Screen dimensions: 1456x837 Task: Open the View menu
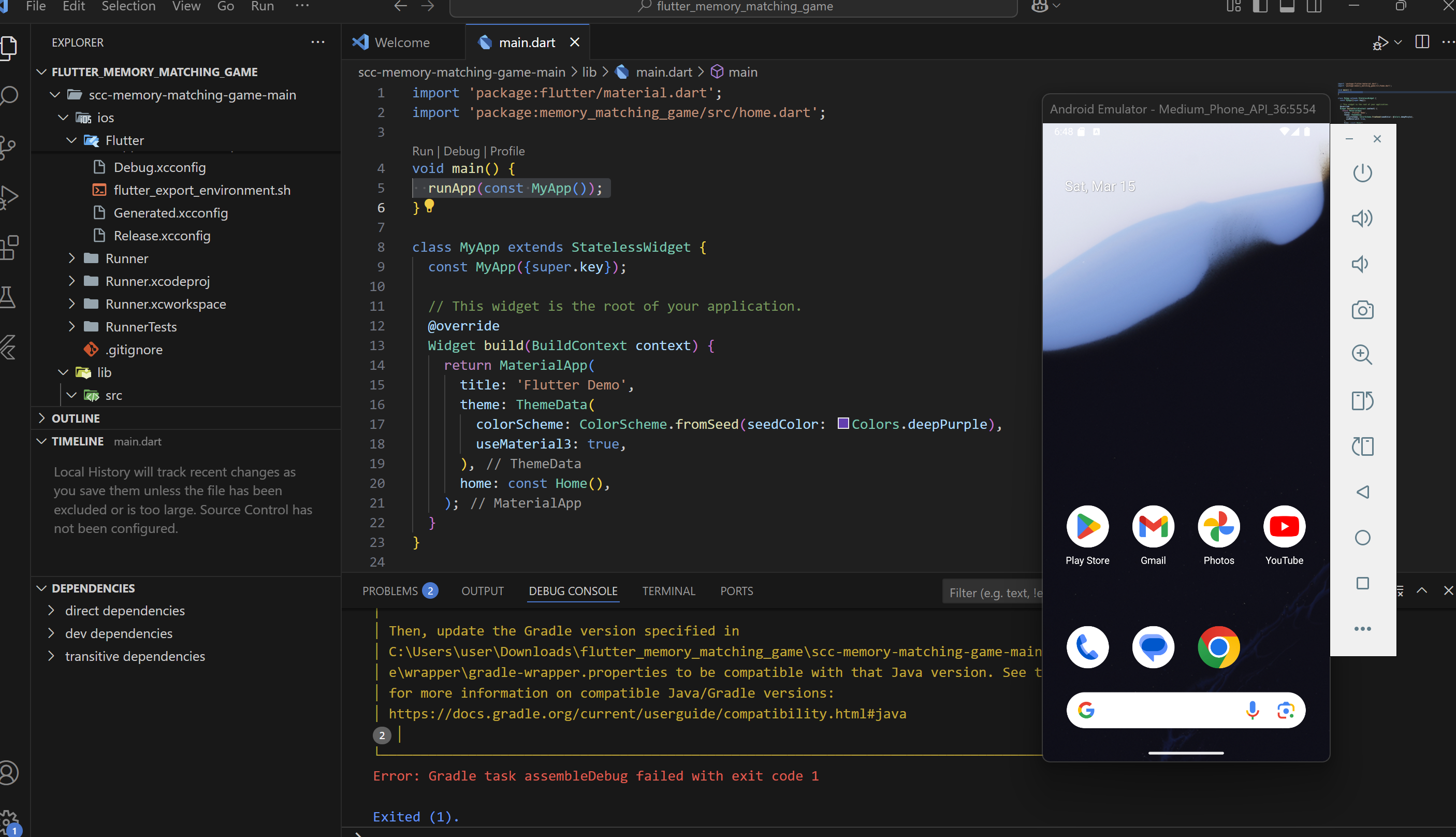click(x=186, y=6)
